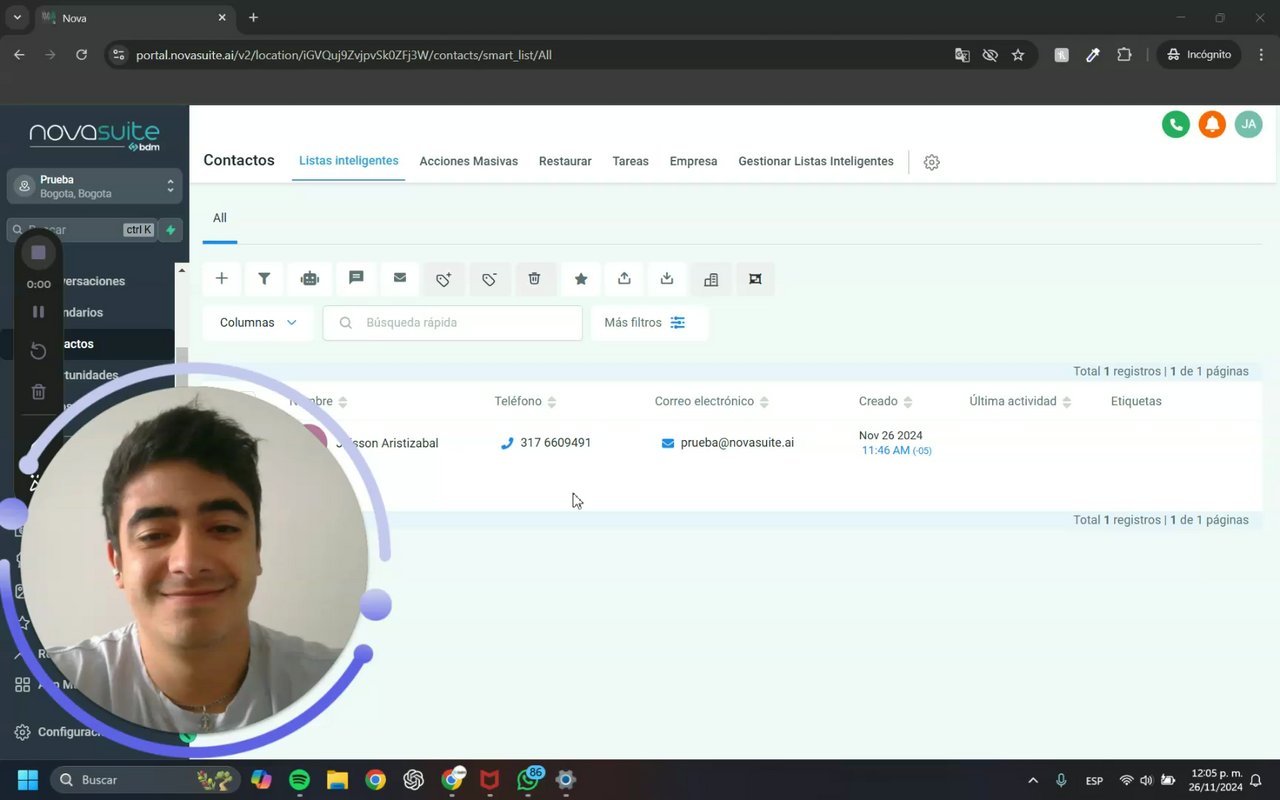Click the remove tag icon
Image resolution: width=1280 pixels, height=800 pixels.
click(489, 279)
